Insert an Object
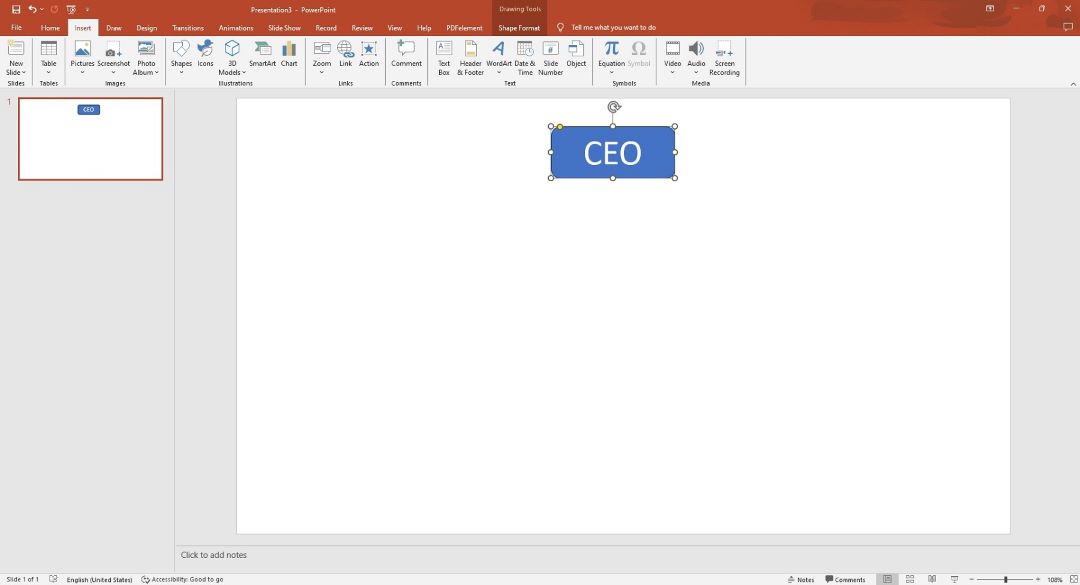 point(576,54)
